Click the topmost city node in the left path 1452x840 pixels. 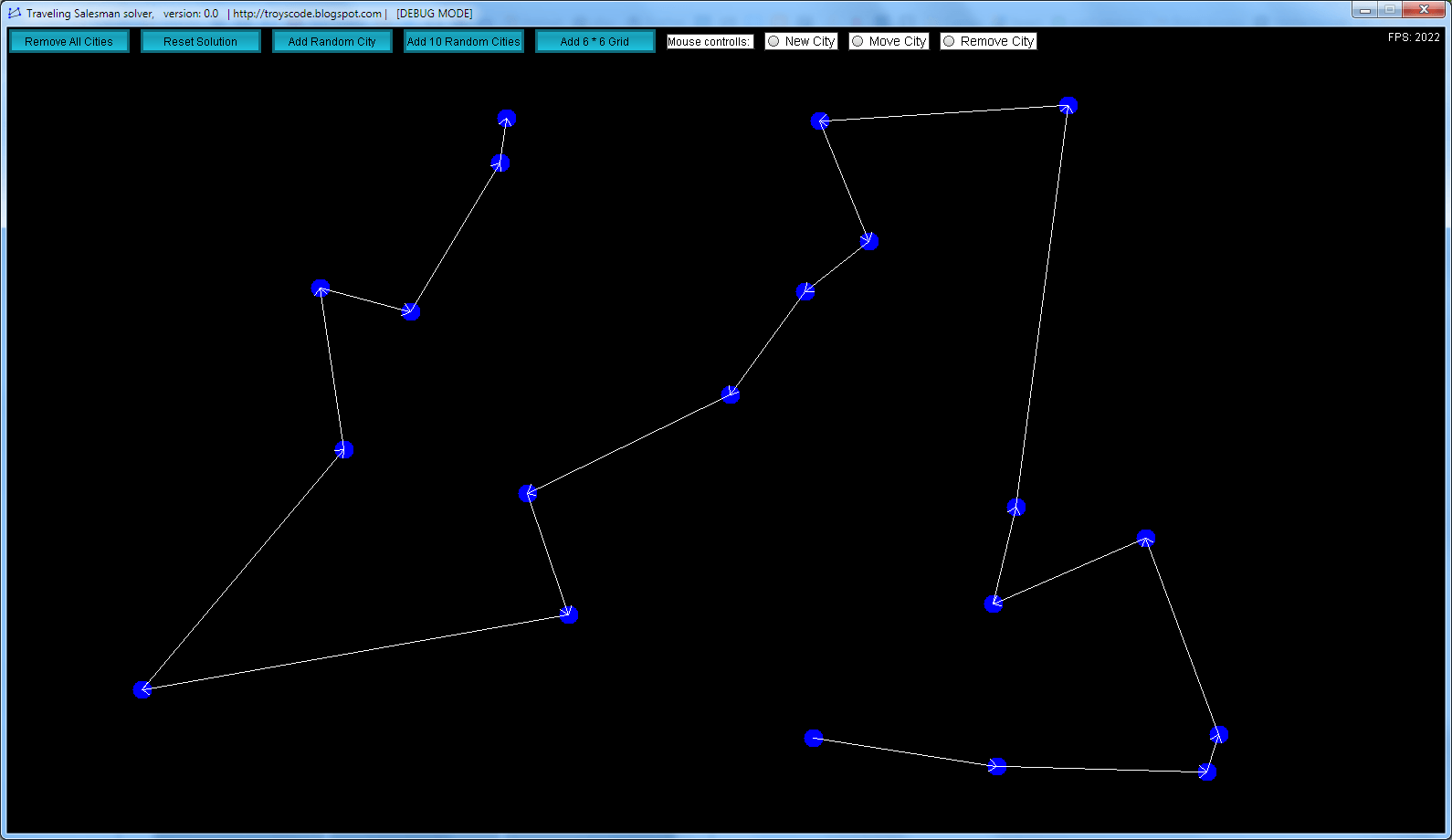507,119
